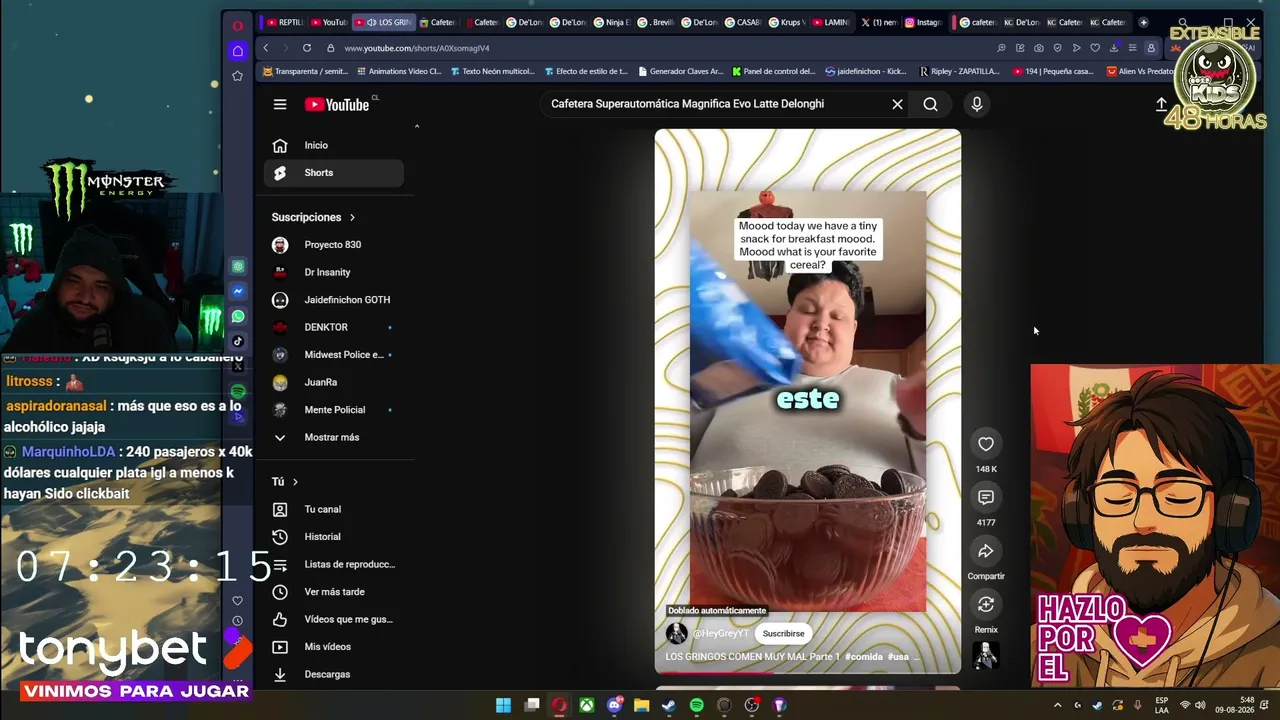1280x720 pixels.
Task: Open Xbox from the taskbar
Action: (586, 705)
